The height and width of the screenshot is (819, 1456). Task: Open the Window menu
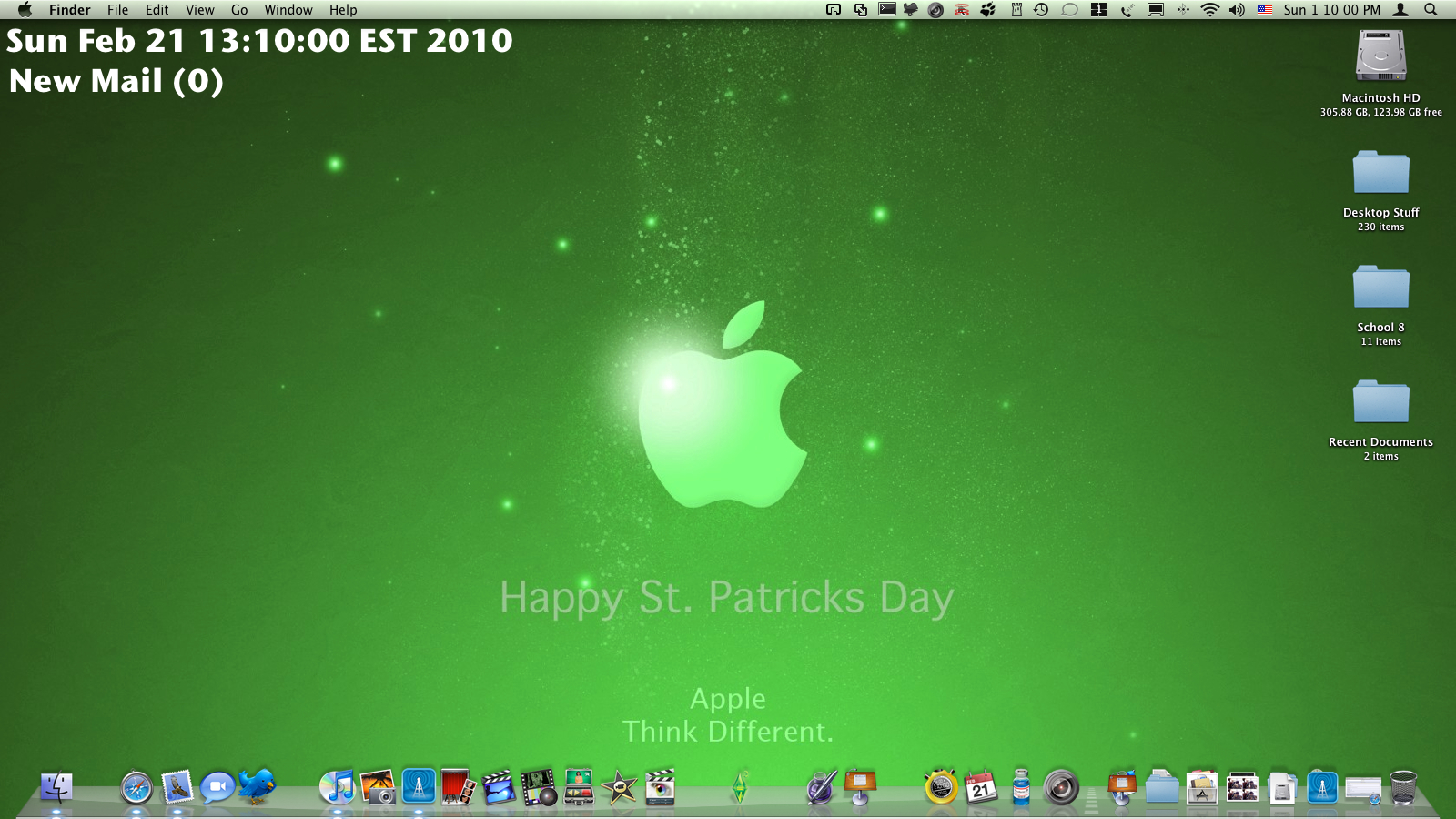click(x=288, y=9)
